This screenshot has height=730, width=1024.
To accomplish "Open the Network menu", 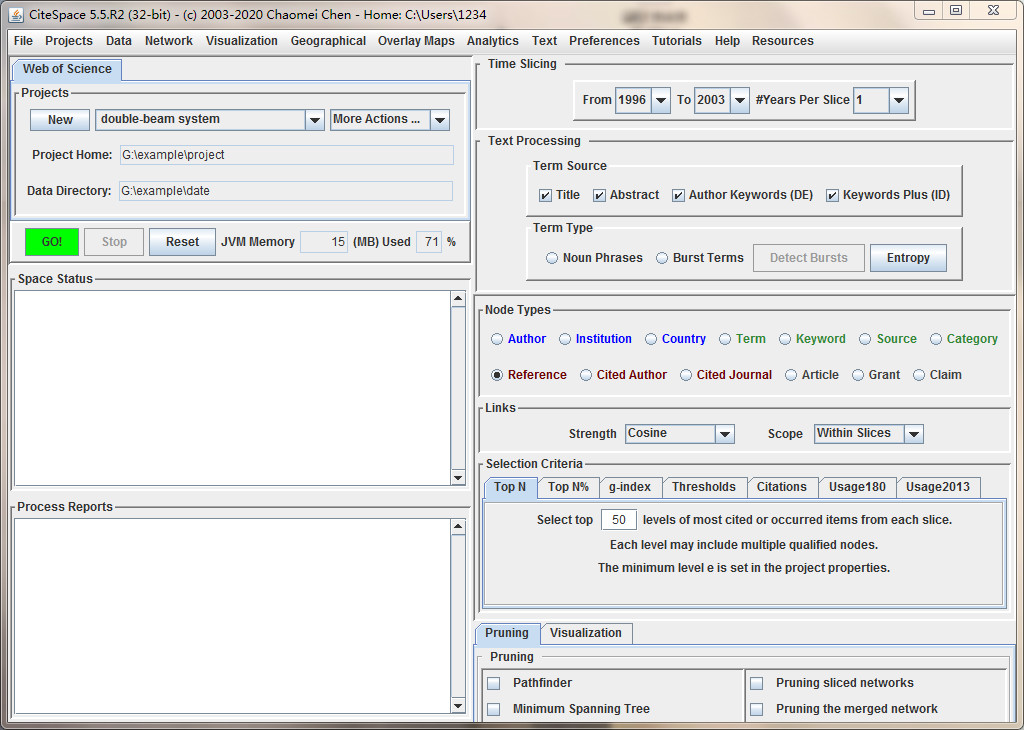I will click(x=168, y=40).
